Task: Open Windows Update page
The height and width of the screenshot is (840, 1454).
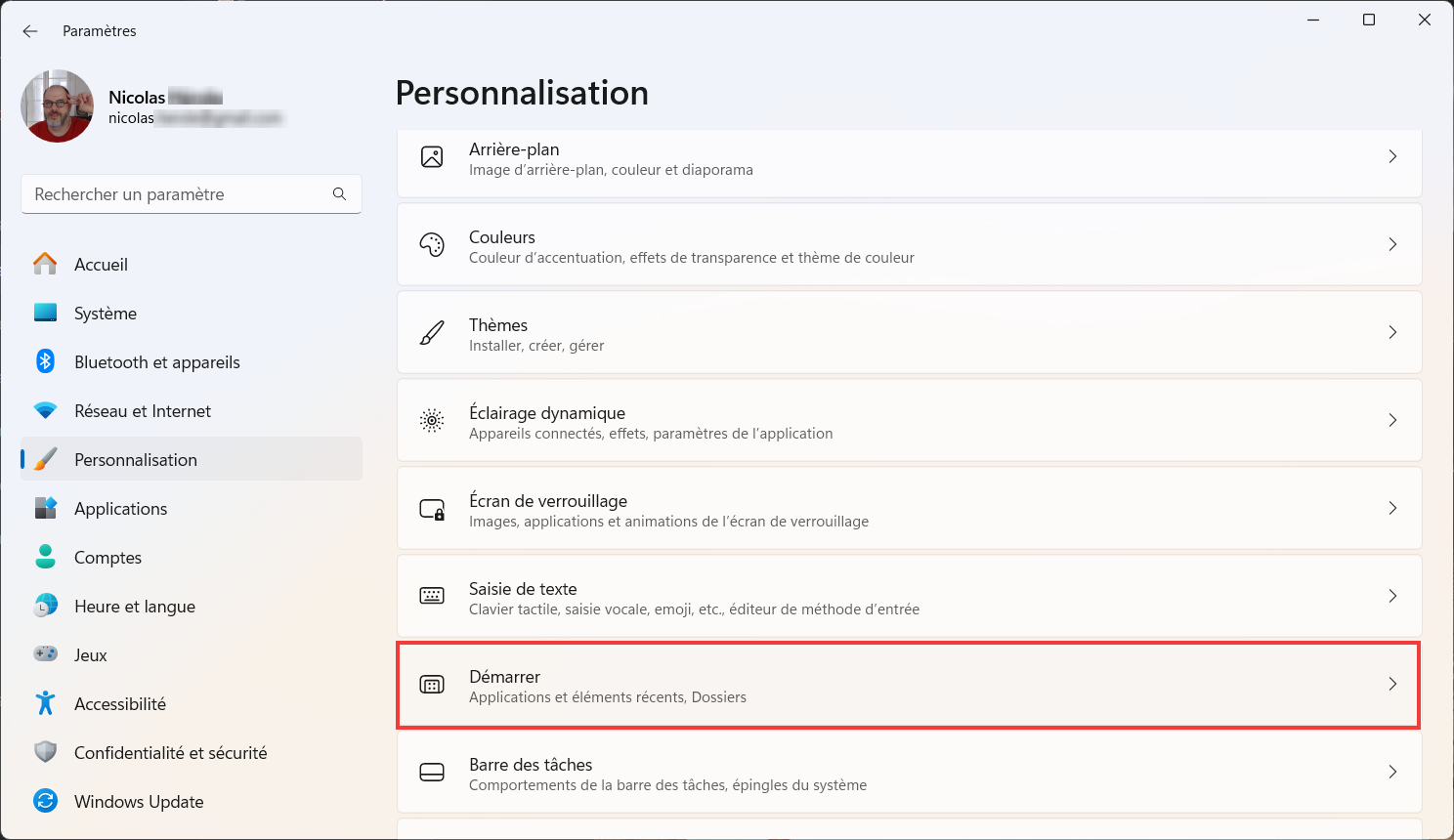Action: point(192,801)
